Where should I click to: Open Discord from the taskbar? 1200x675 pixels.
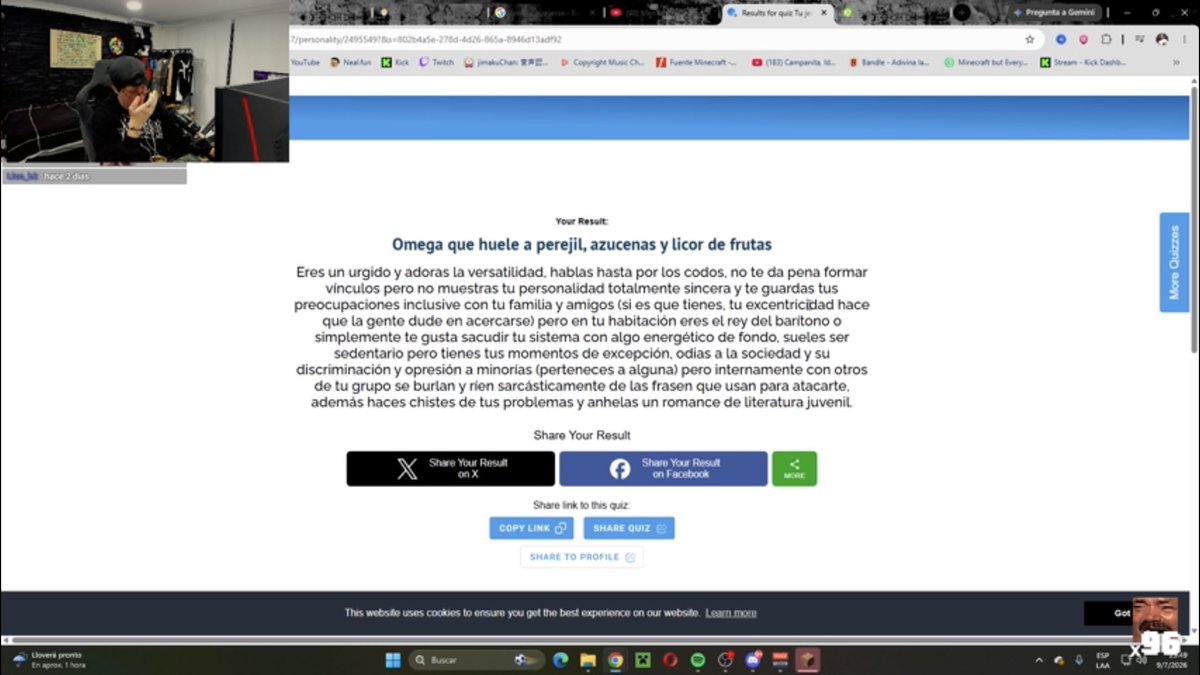pos(753,660)
